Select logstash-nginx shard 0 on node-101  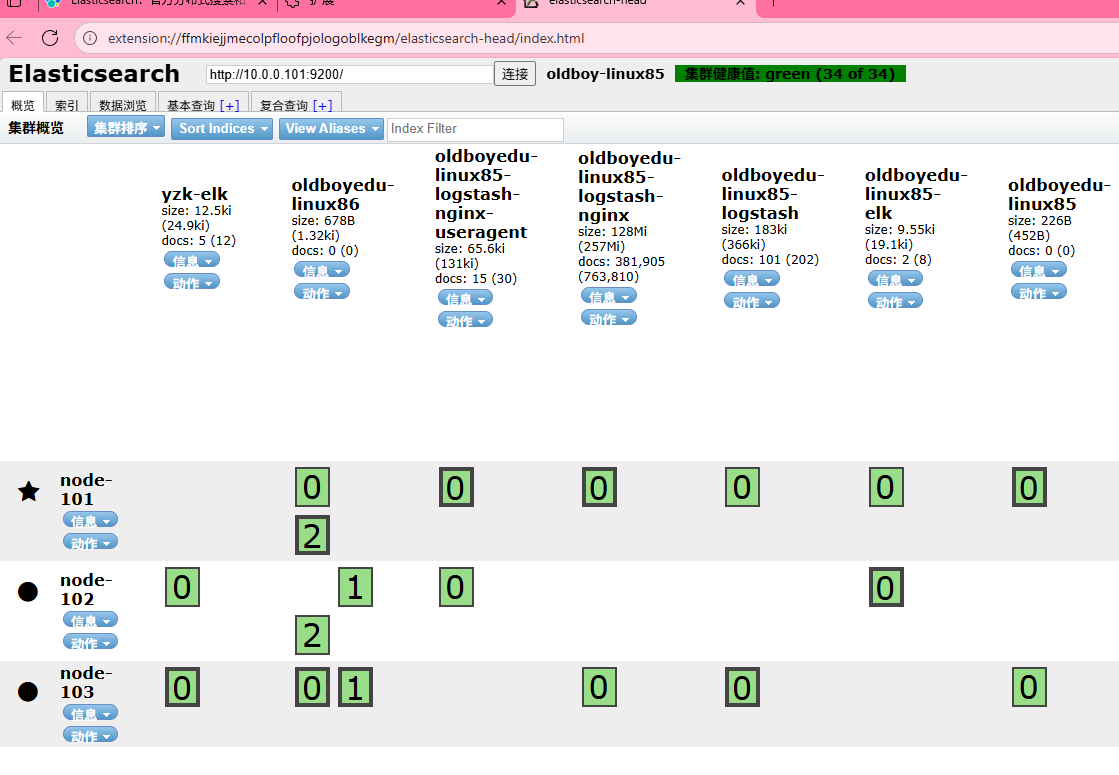coord(599,487)
